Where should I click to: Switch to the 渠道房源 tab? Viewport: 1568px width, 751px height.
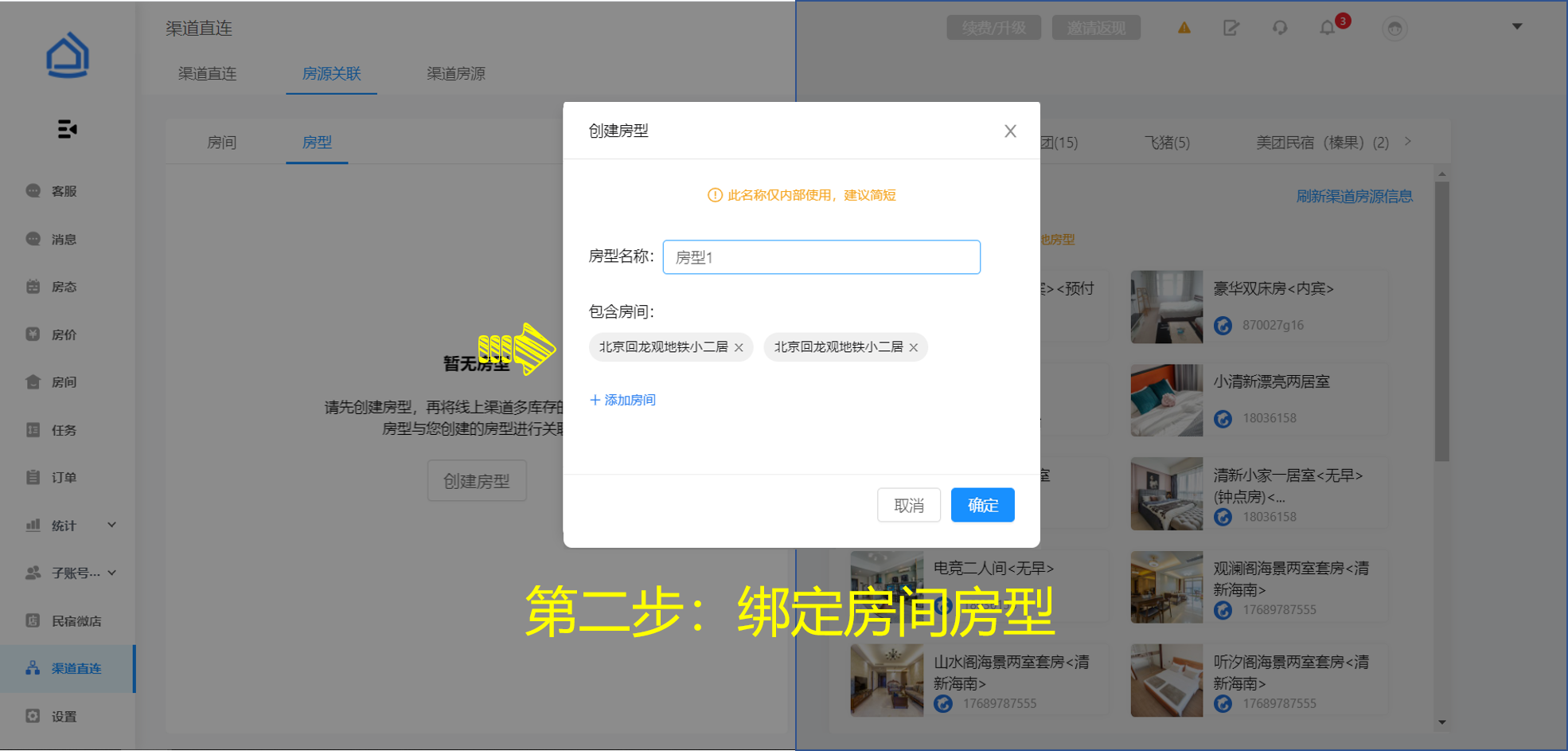[456, 74]
